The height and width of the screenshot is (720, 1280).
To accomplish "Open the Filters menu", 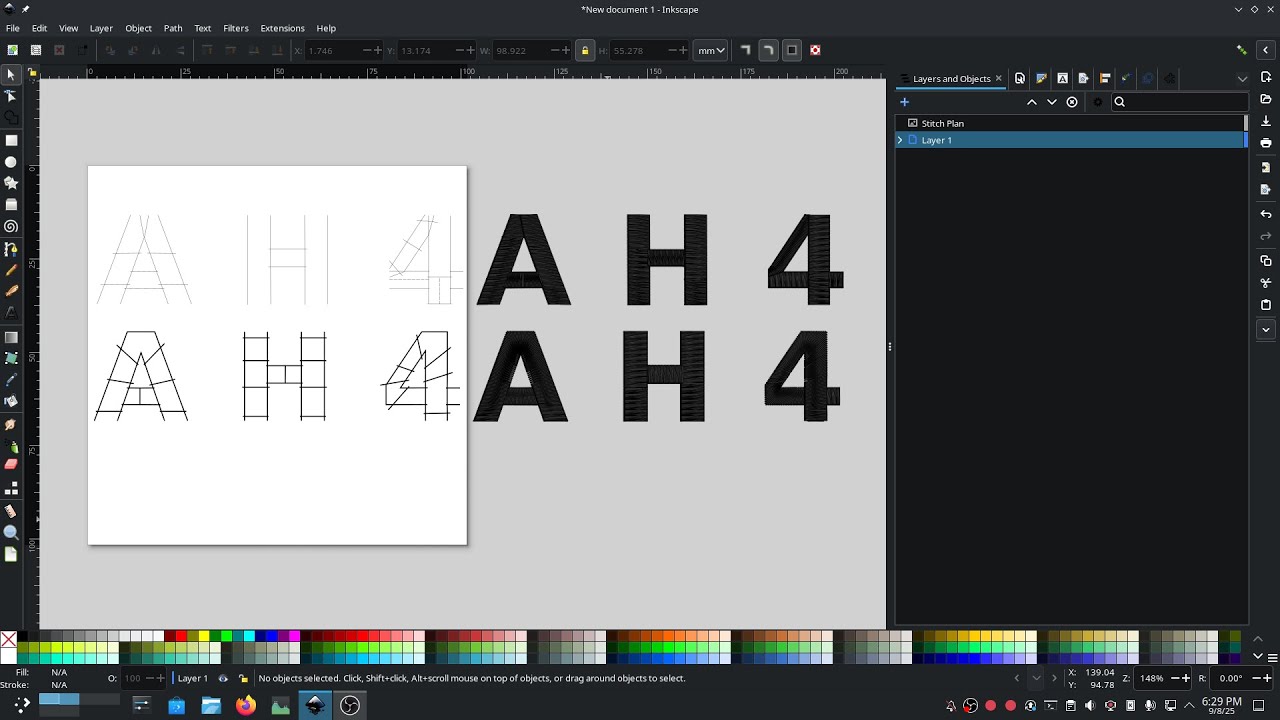I will pyautogui.click(x=236, y=28).
